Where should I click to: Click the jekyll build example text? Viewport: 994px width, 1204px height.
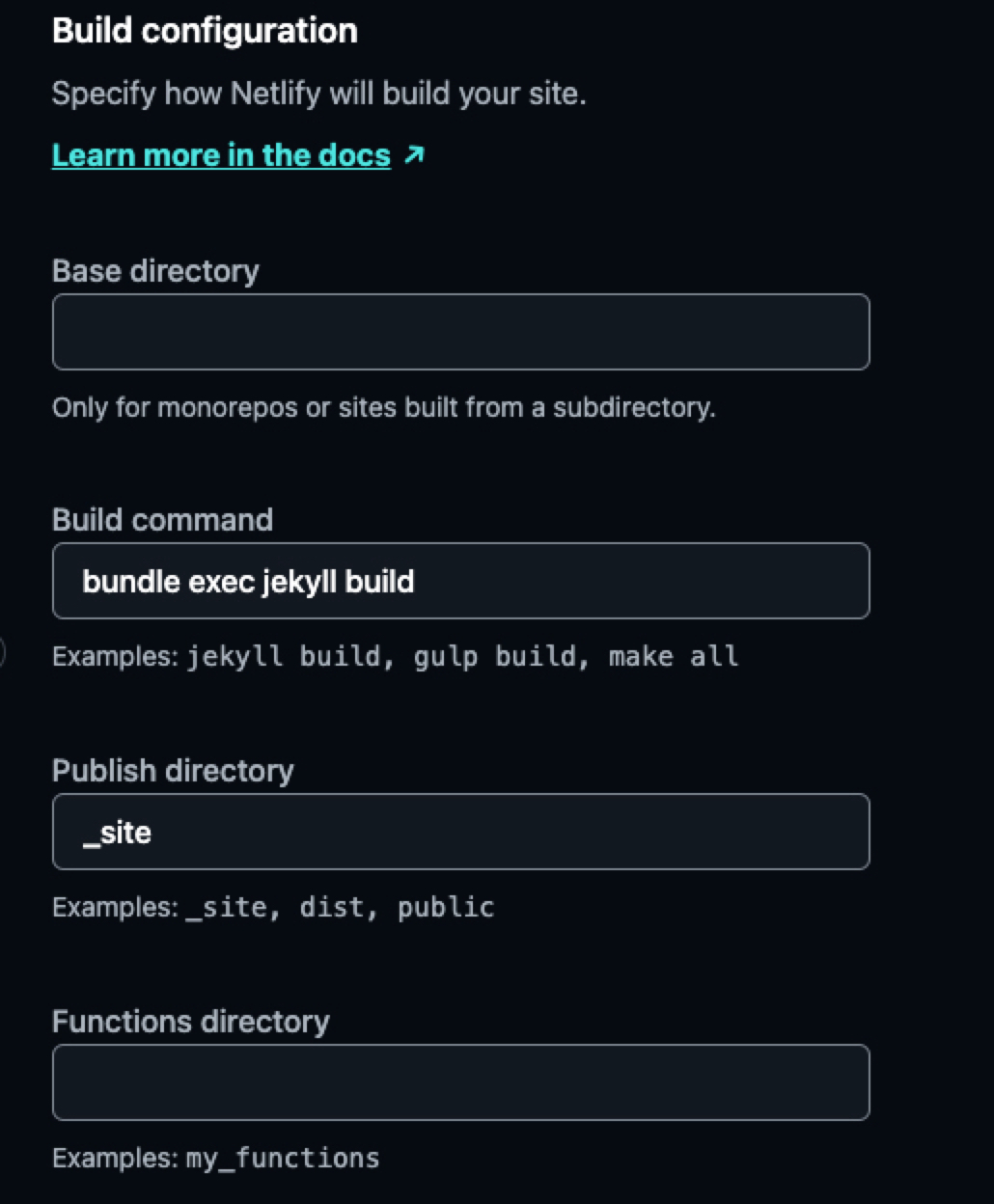(287, 656)
